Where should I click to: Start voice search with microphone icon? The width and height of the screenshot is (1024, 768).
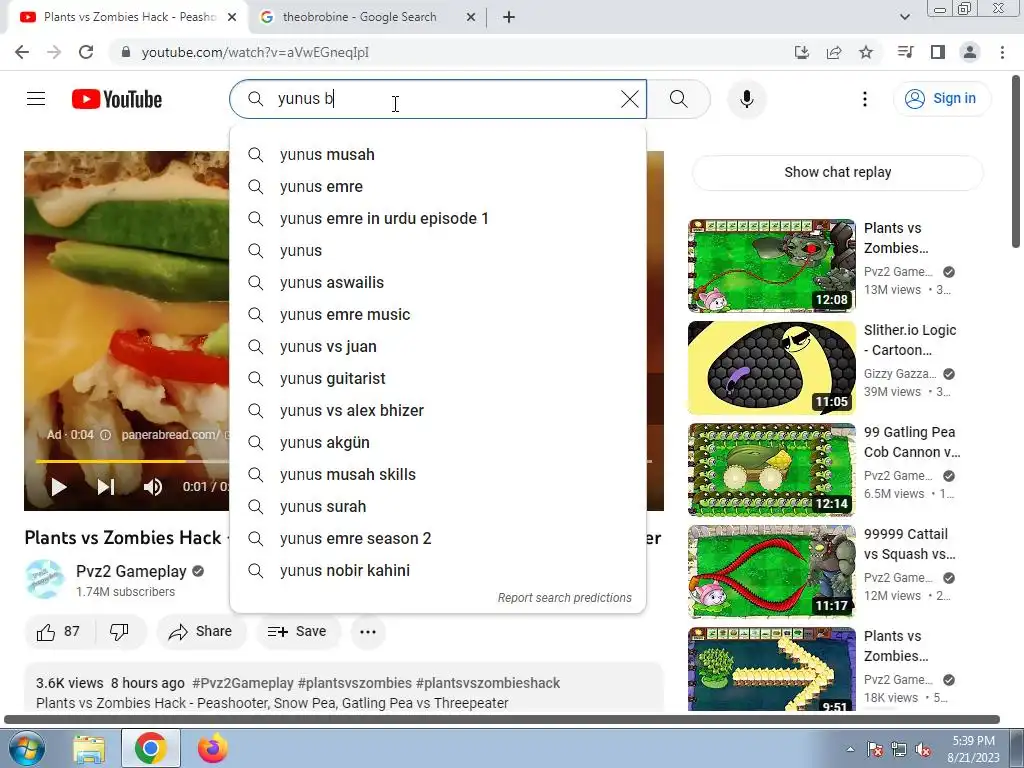pos(747,99)
